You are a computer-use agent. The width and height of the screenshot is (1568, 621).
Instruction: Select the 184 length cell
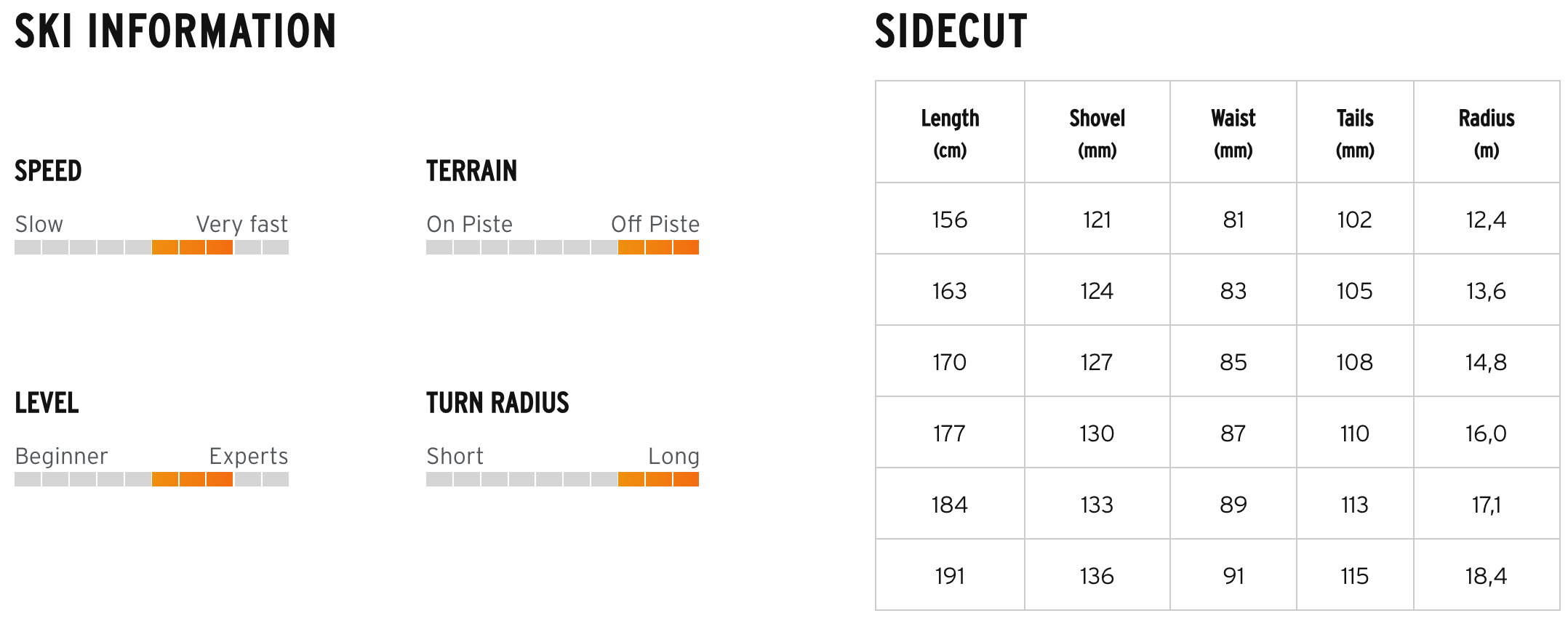(x=950, y=505)
